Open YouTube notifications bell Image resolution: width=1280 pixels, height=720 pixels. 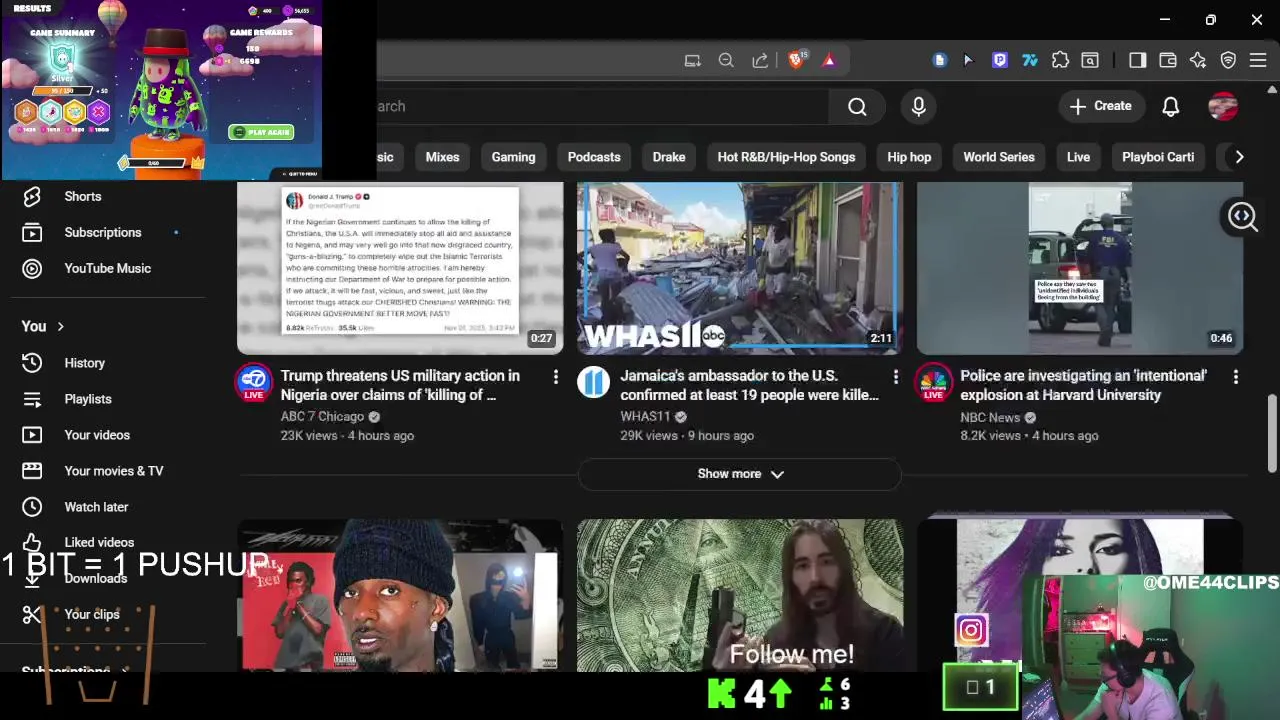tap(1171, 106)
